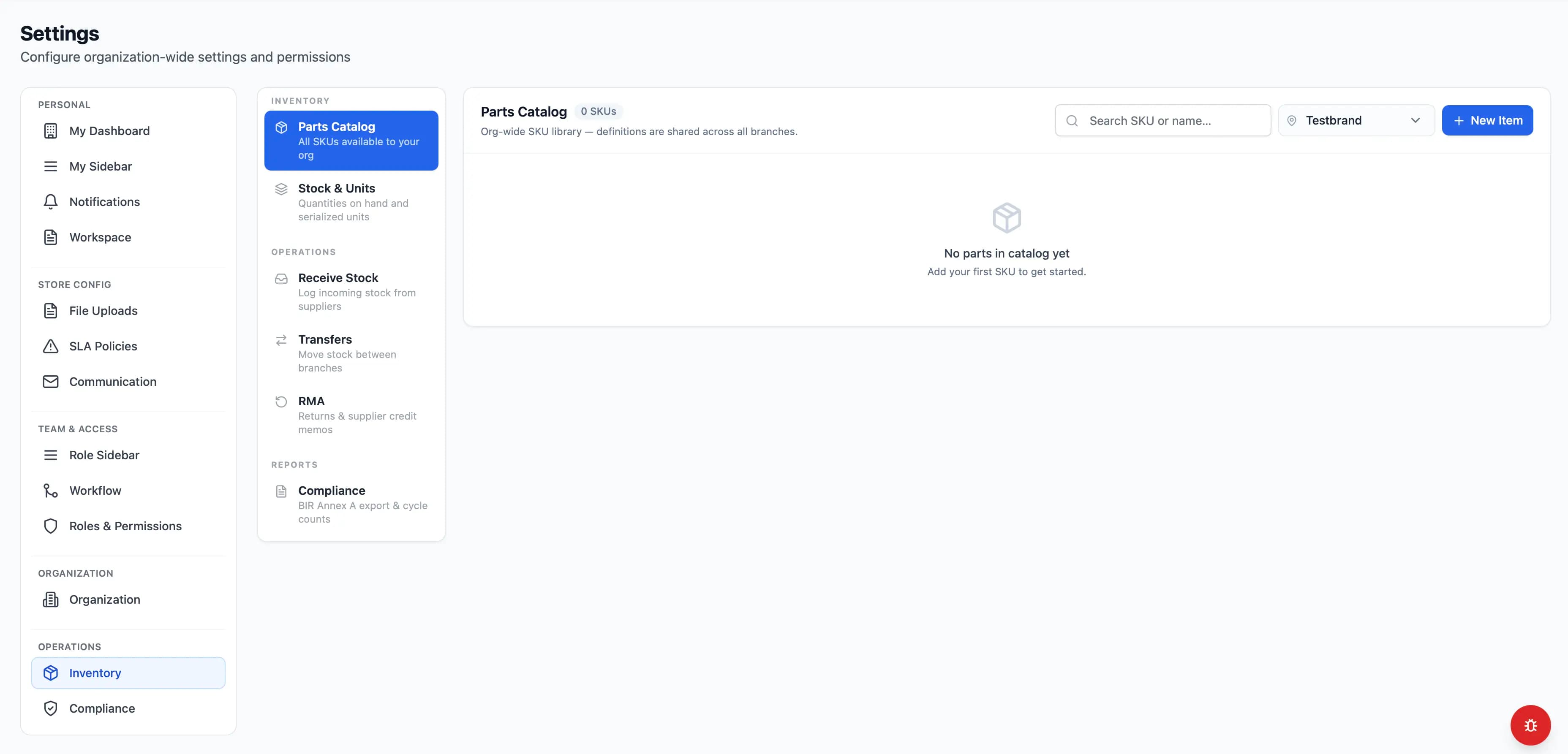
Task: Select Role Sidebar under Team & Access
Action: (x=128, y=455)
